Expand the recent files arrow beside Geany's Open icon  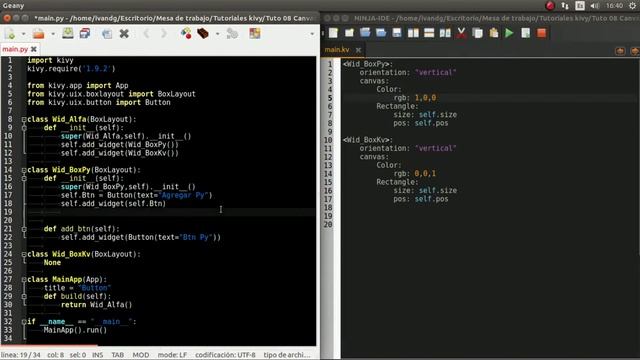[53, 34]
